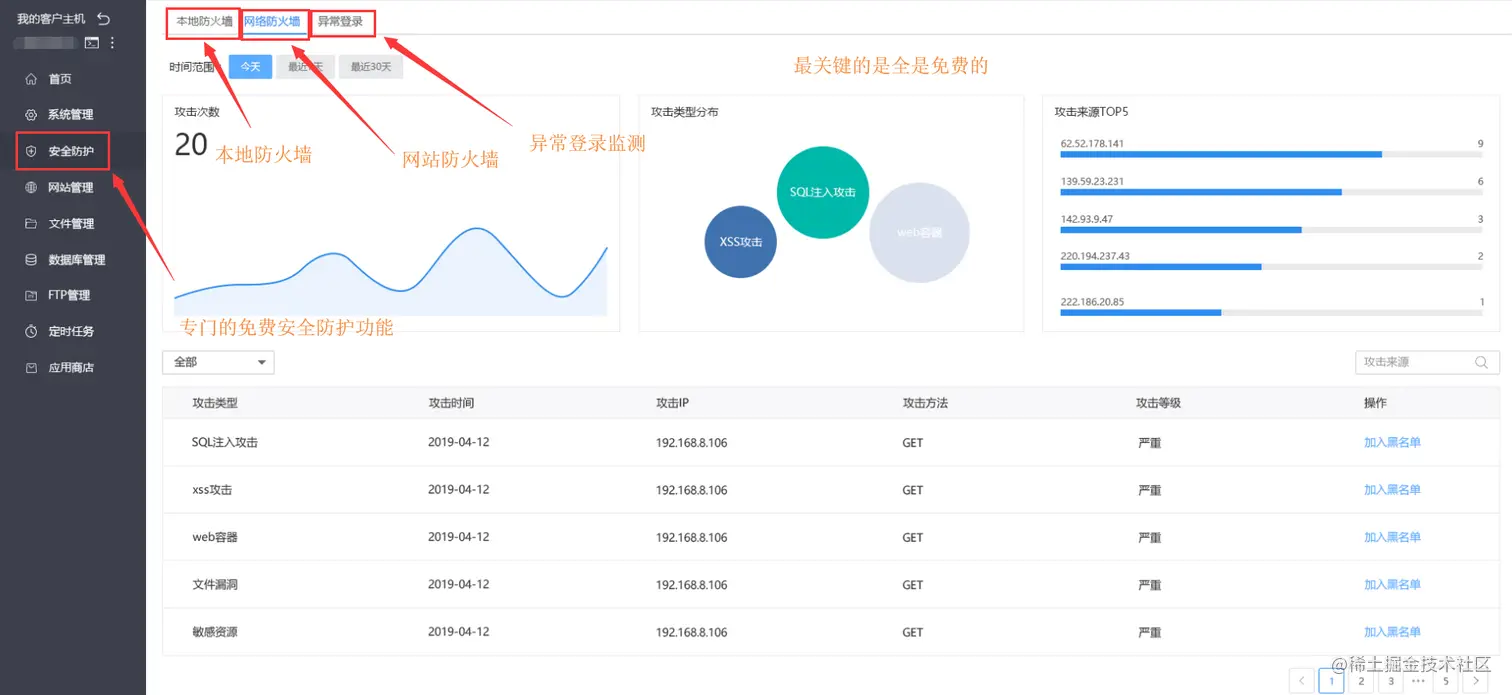Go to page 3

coord(1389,681)
